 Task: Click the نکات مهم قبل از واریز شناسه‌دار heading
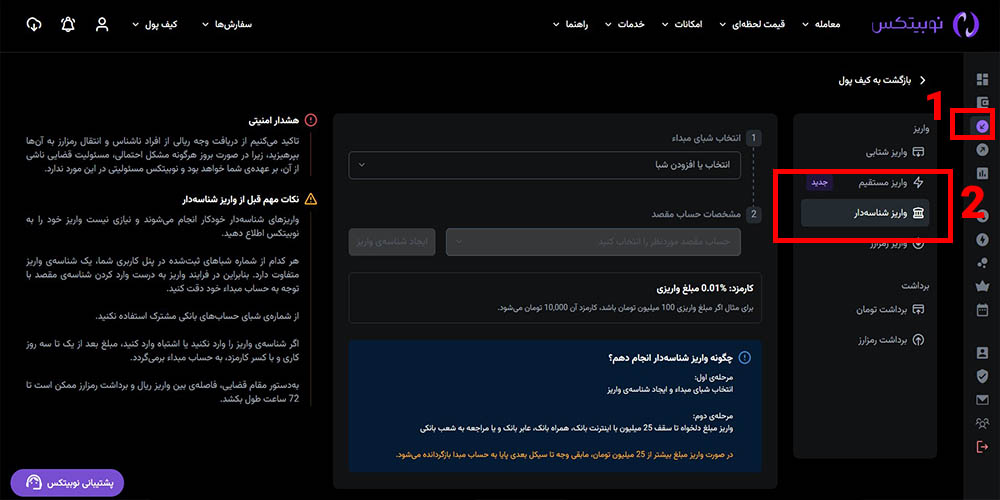[240, 199]
